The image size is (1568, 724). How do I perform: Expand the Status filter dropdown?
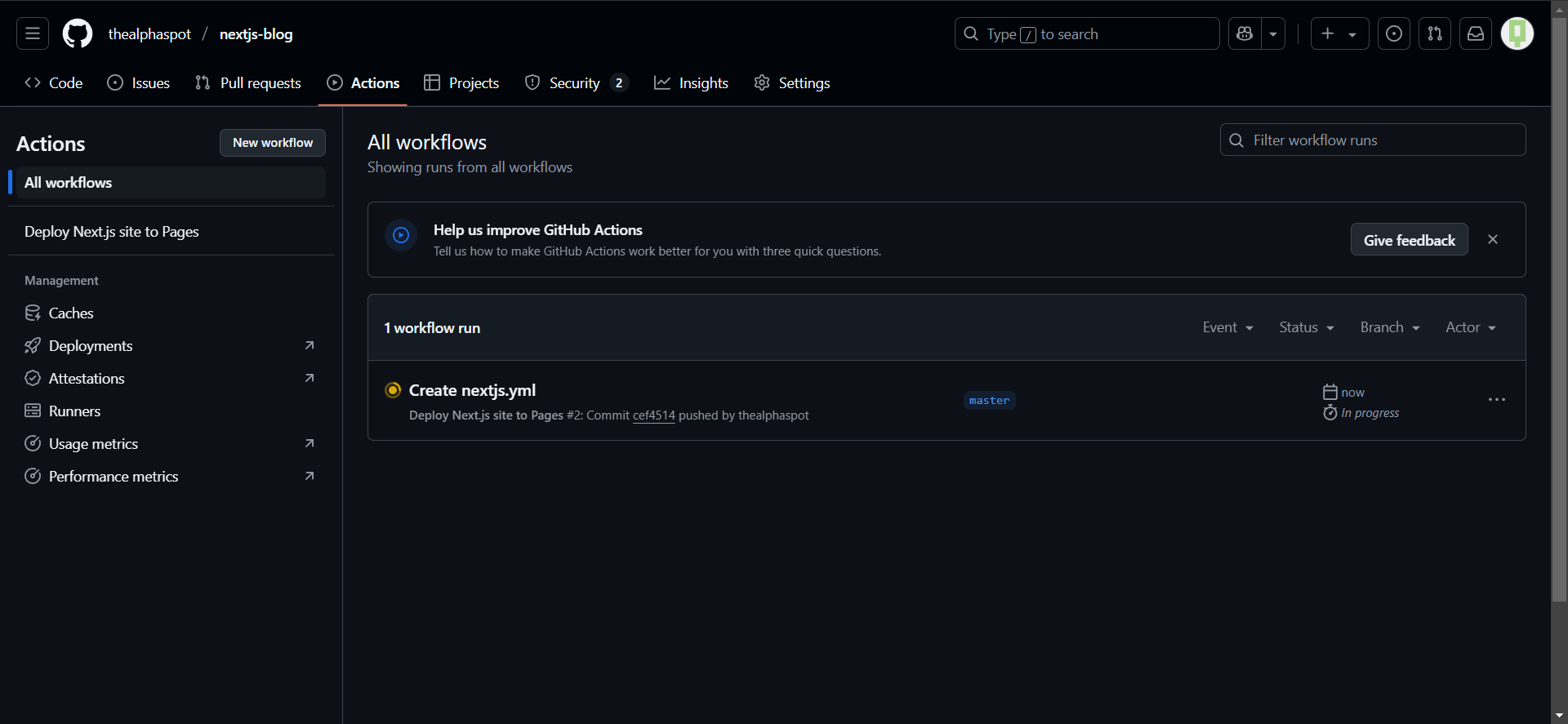point(1307,327)
